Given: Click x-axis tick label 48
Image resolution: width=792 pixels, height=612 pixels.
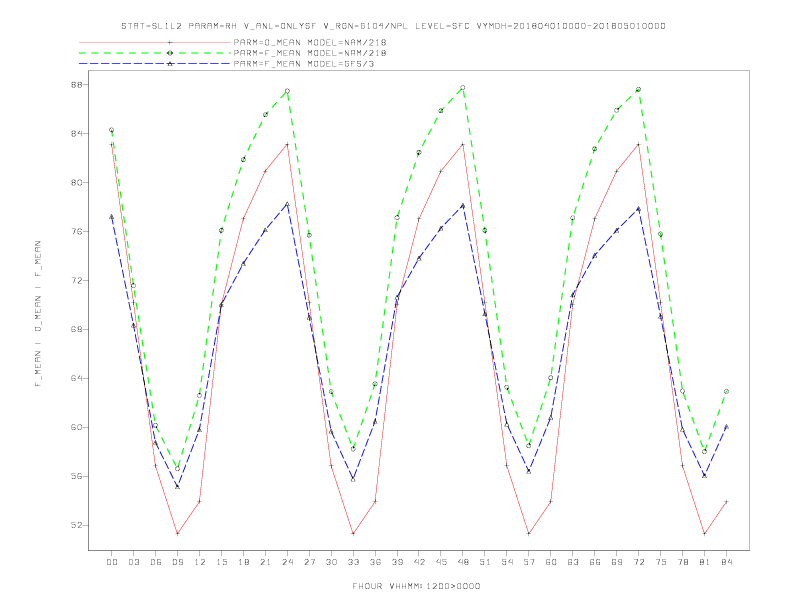Looking at the screenshot, I should click(x=463, y=562).
